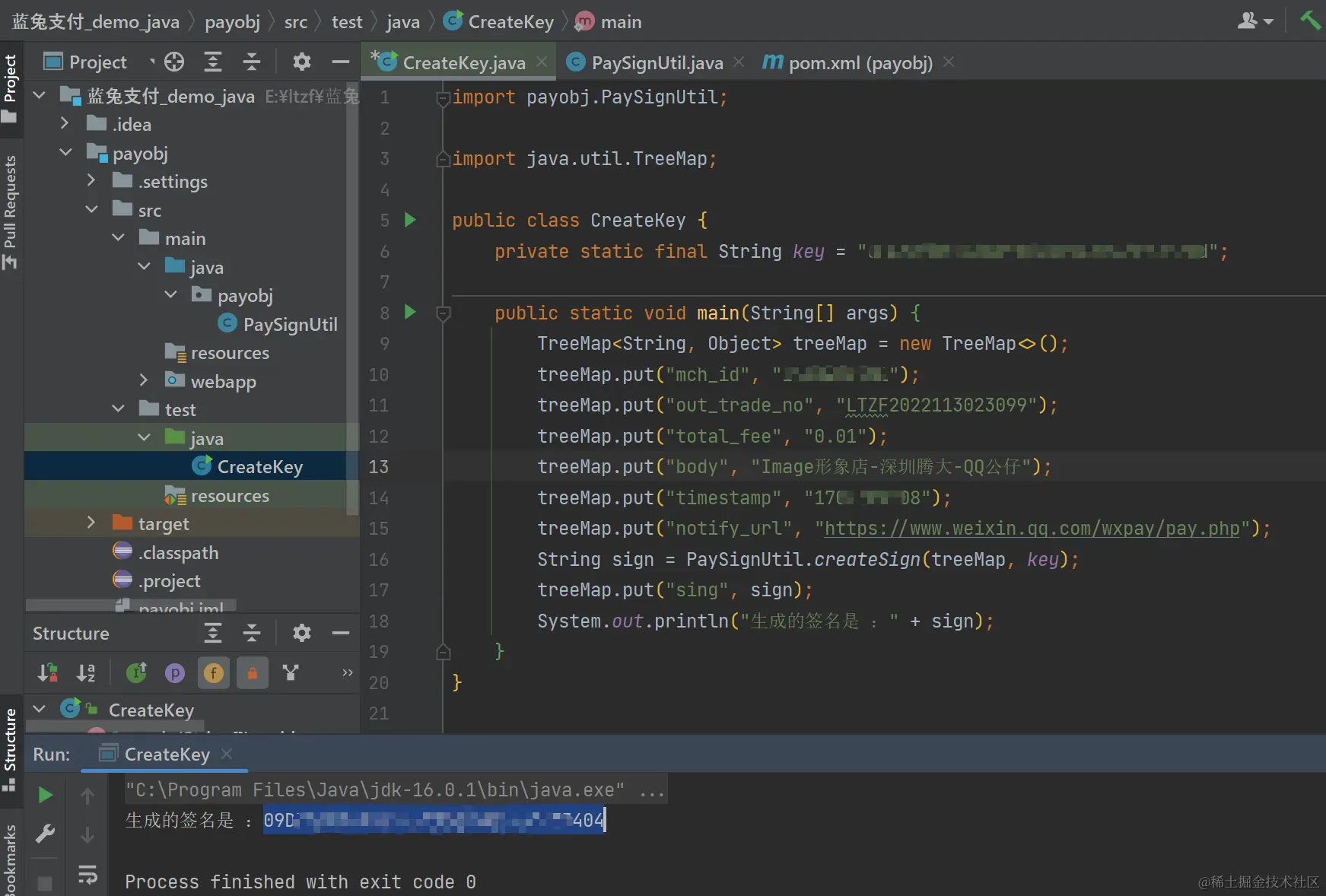The image size is (1326, 896).
Task: Run main method from gutter on line 8
Action: click(410, 312)
